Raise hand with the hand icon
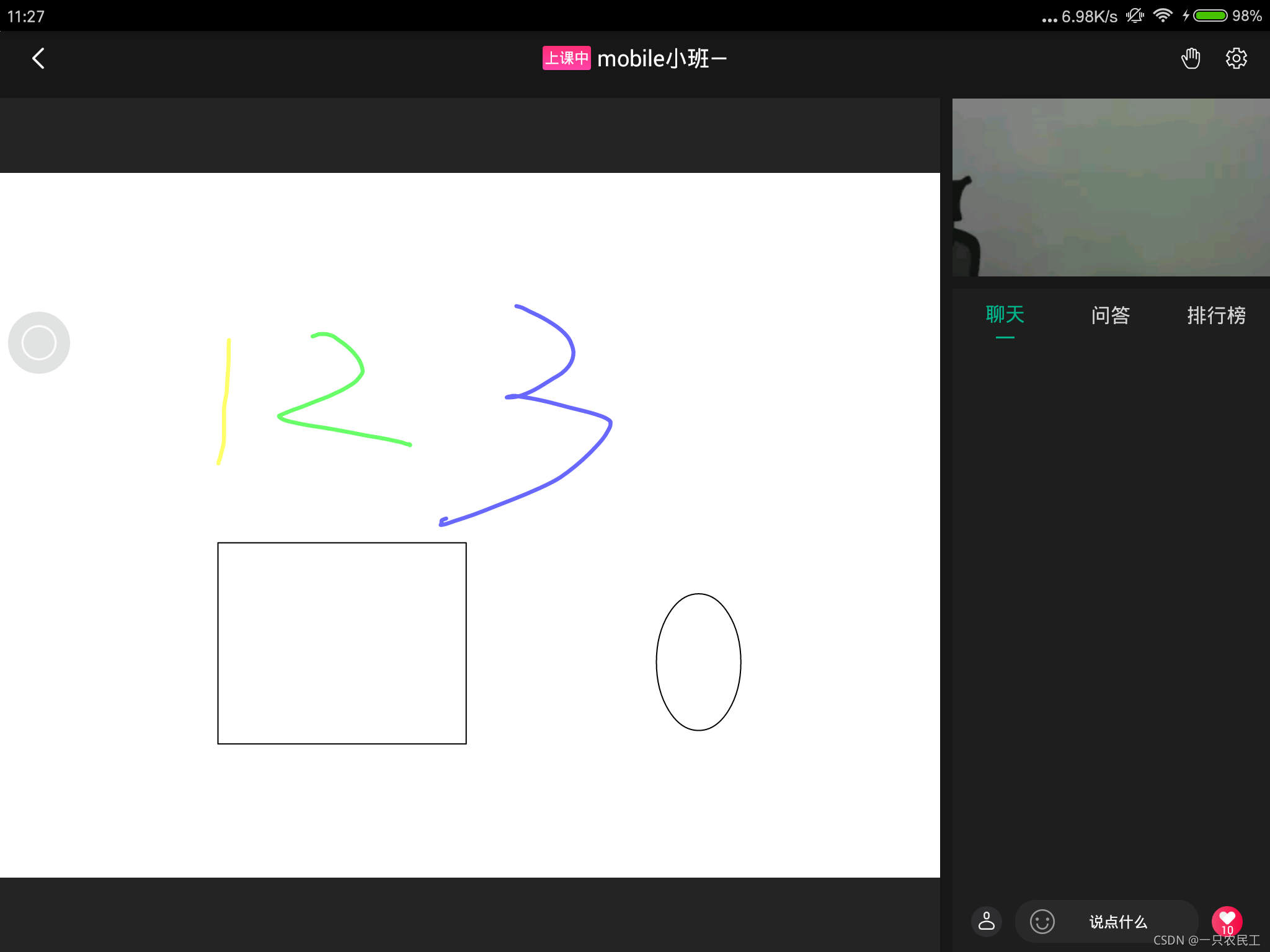Screen dimensions: 1270x952 (x=1190, y=58)
